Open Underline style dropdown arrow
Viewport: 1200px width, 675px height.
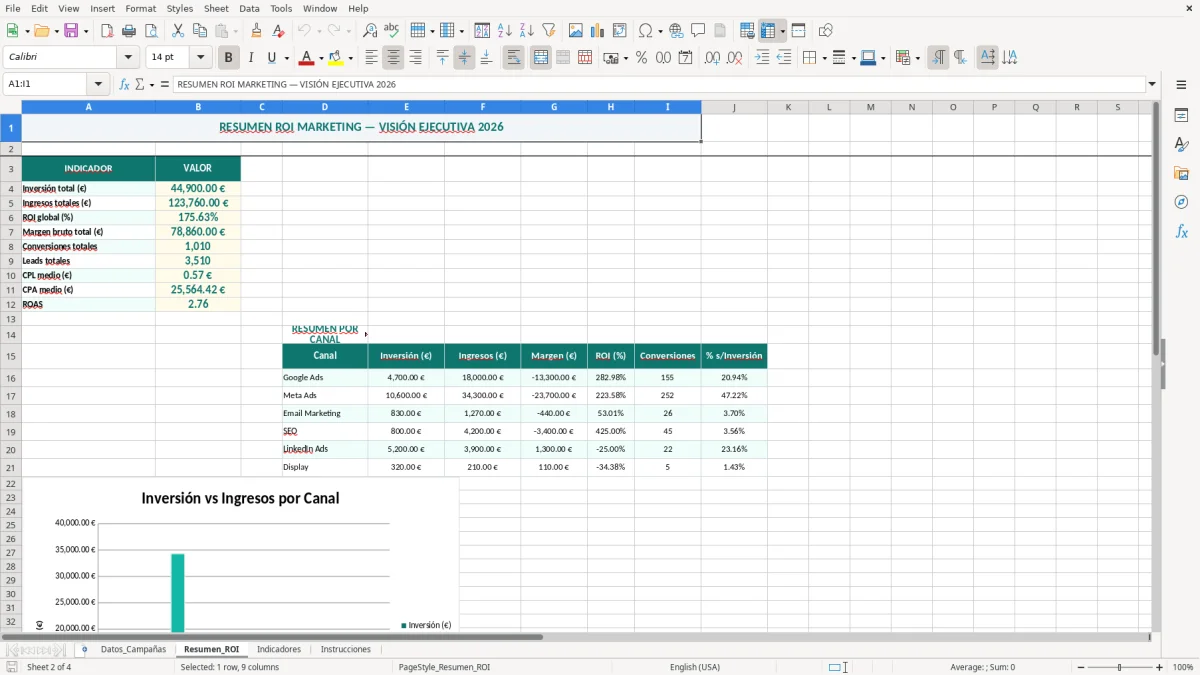(286, 58)
